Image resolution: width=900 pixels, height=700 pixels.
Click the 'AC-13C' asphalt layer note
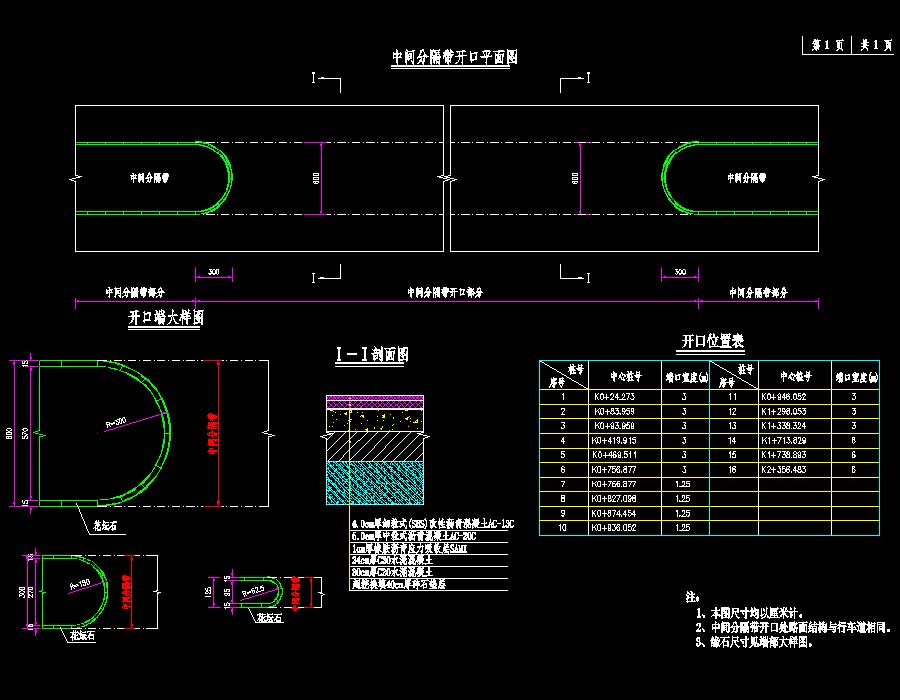coord(433,524)
